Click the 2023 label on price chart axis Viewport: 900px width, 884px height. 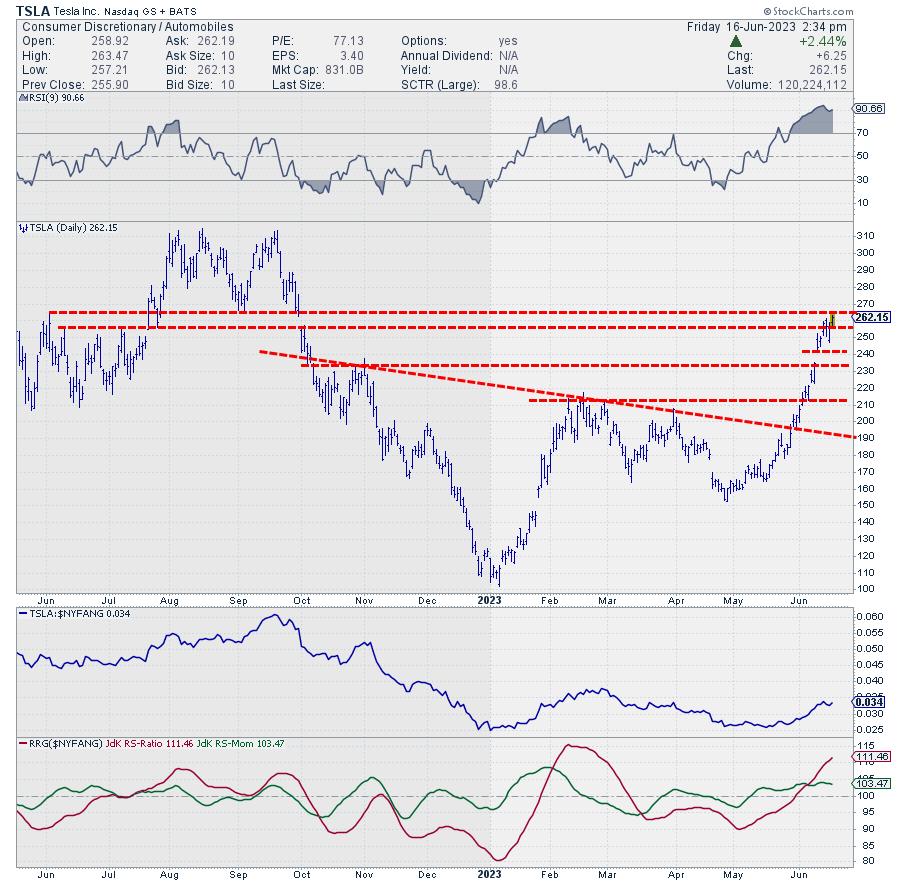pos(490,600)
